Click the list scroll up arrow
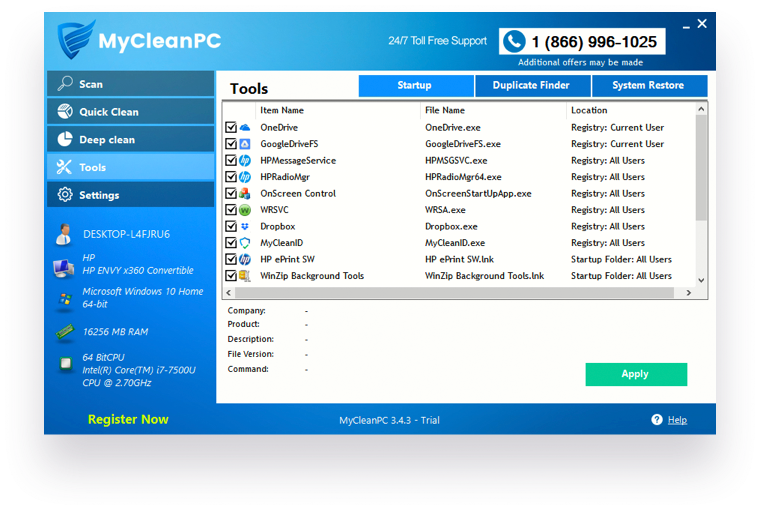 click(701, 109)
